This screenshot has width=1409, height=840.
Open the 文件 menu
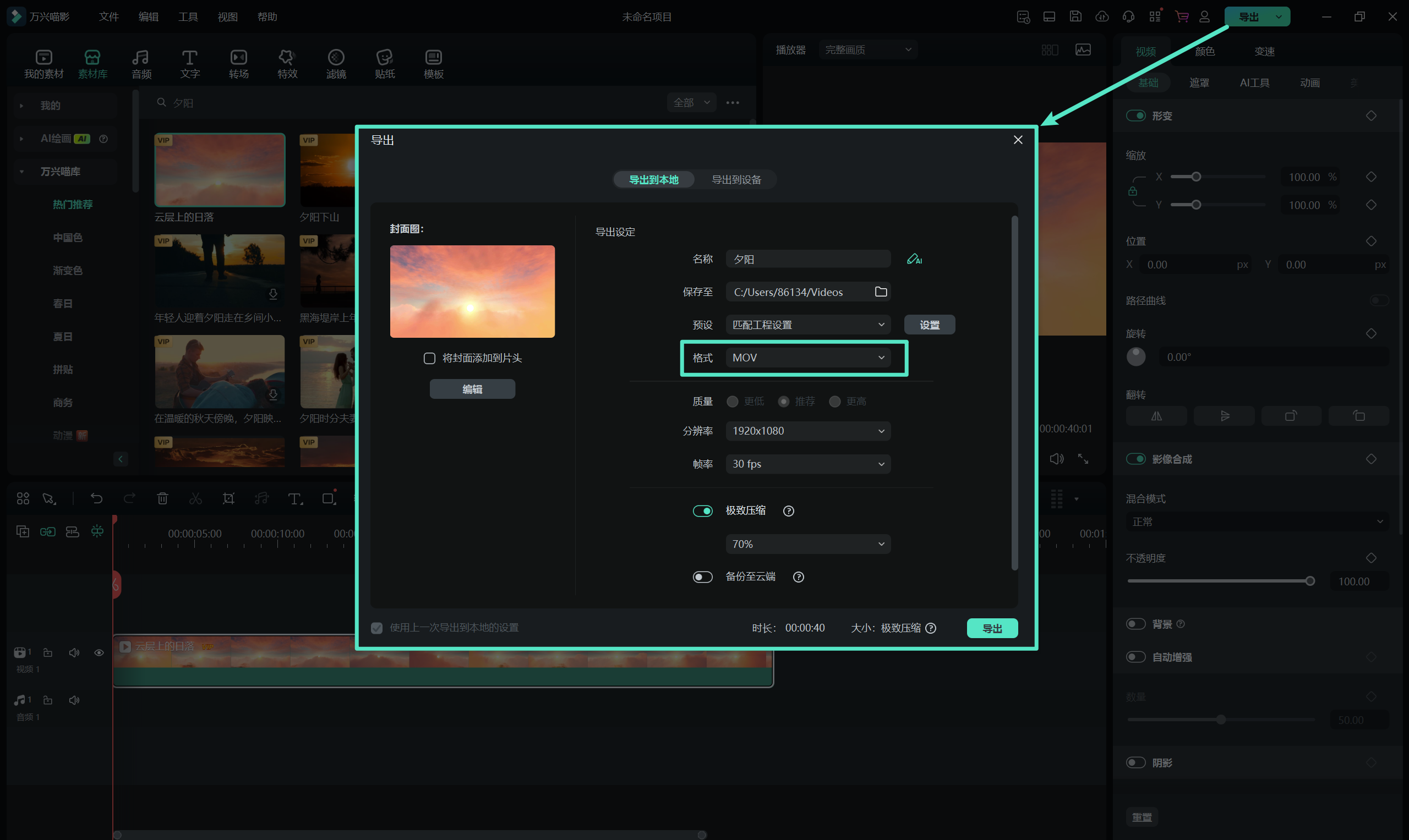[108, 17]
